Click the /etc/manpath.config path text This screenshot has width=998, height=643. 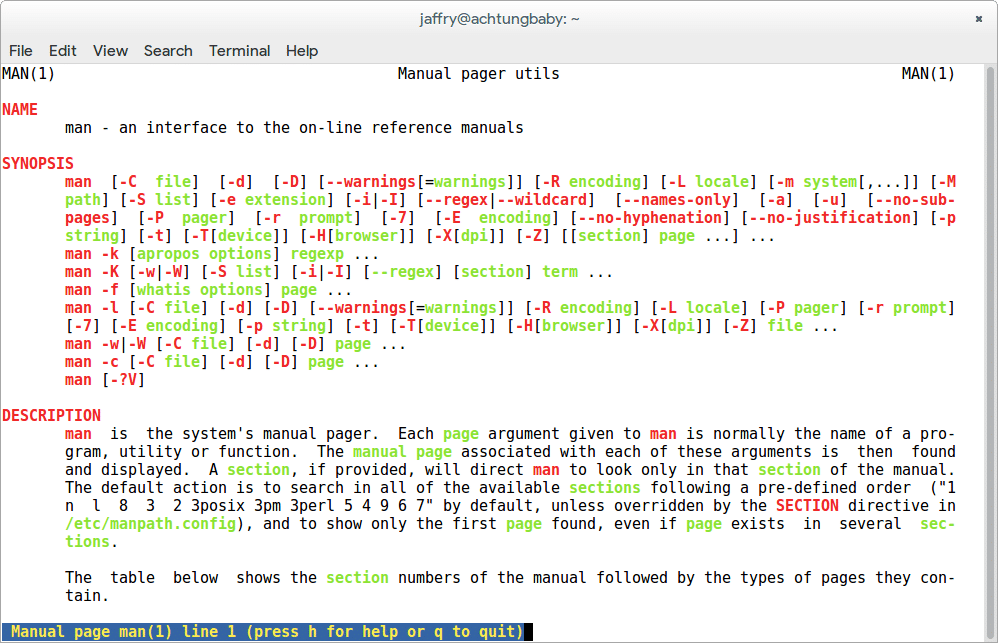pos(151,524)
